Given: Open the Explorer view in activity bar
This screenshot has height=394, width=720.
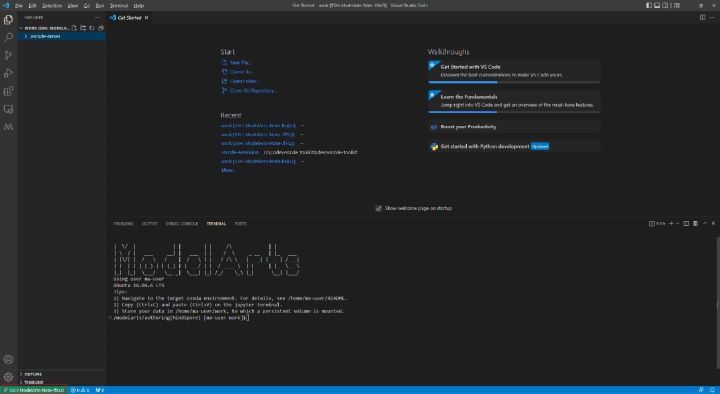Looking at the screenshot, I should click(x=8, y=20).
